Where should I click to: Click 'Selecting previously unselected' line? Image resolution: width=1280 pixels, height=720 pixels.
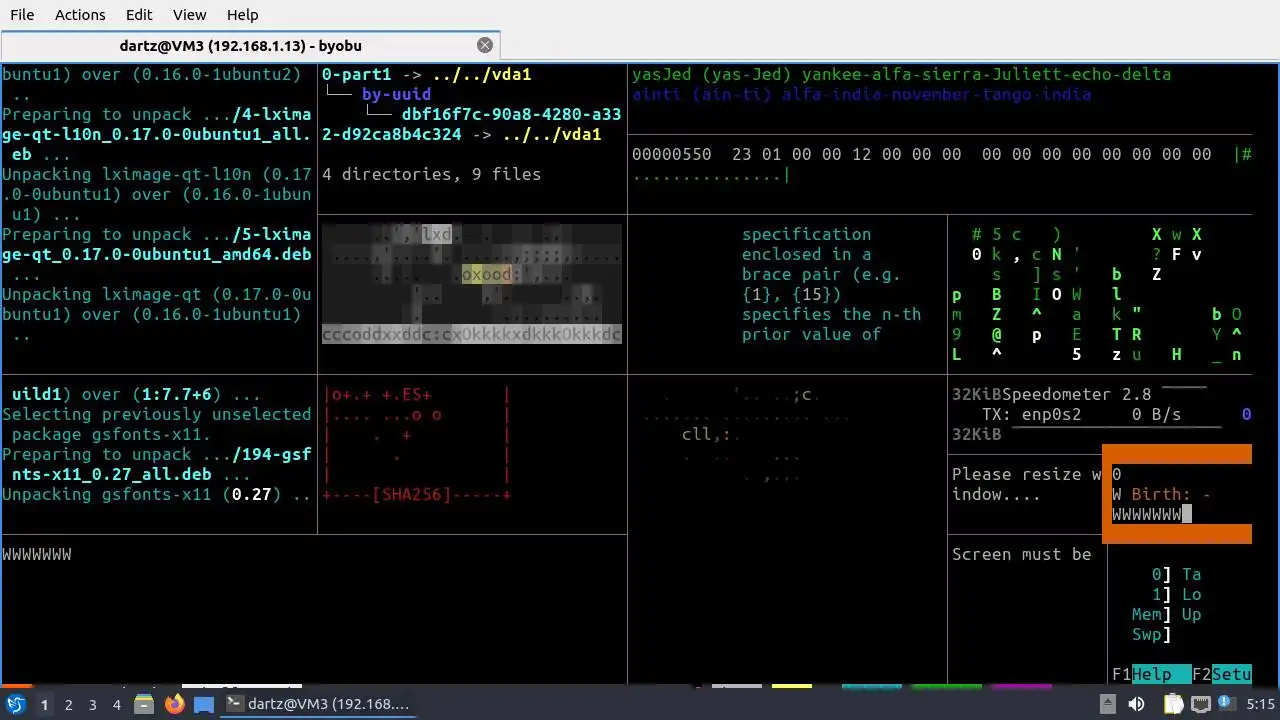point(157,414)
